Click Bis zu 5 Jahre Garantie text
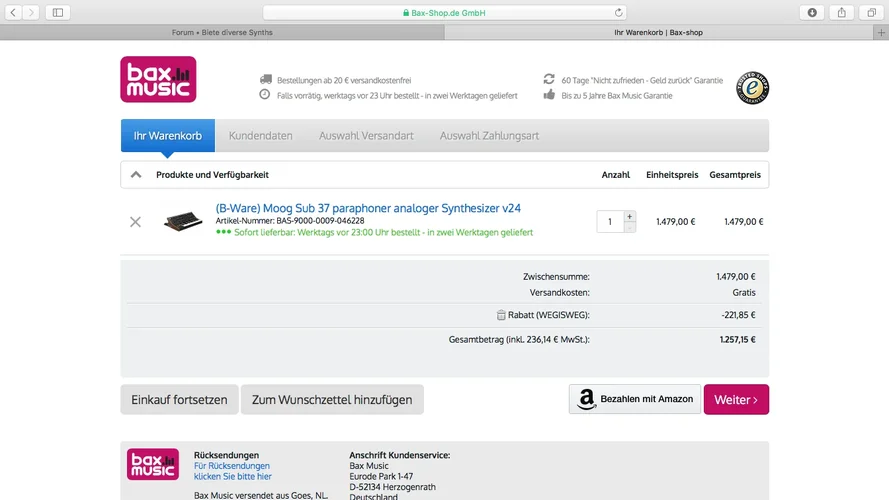Screen dimensions: 889x500 (617, 96)
